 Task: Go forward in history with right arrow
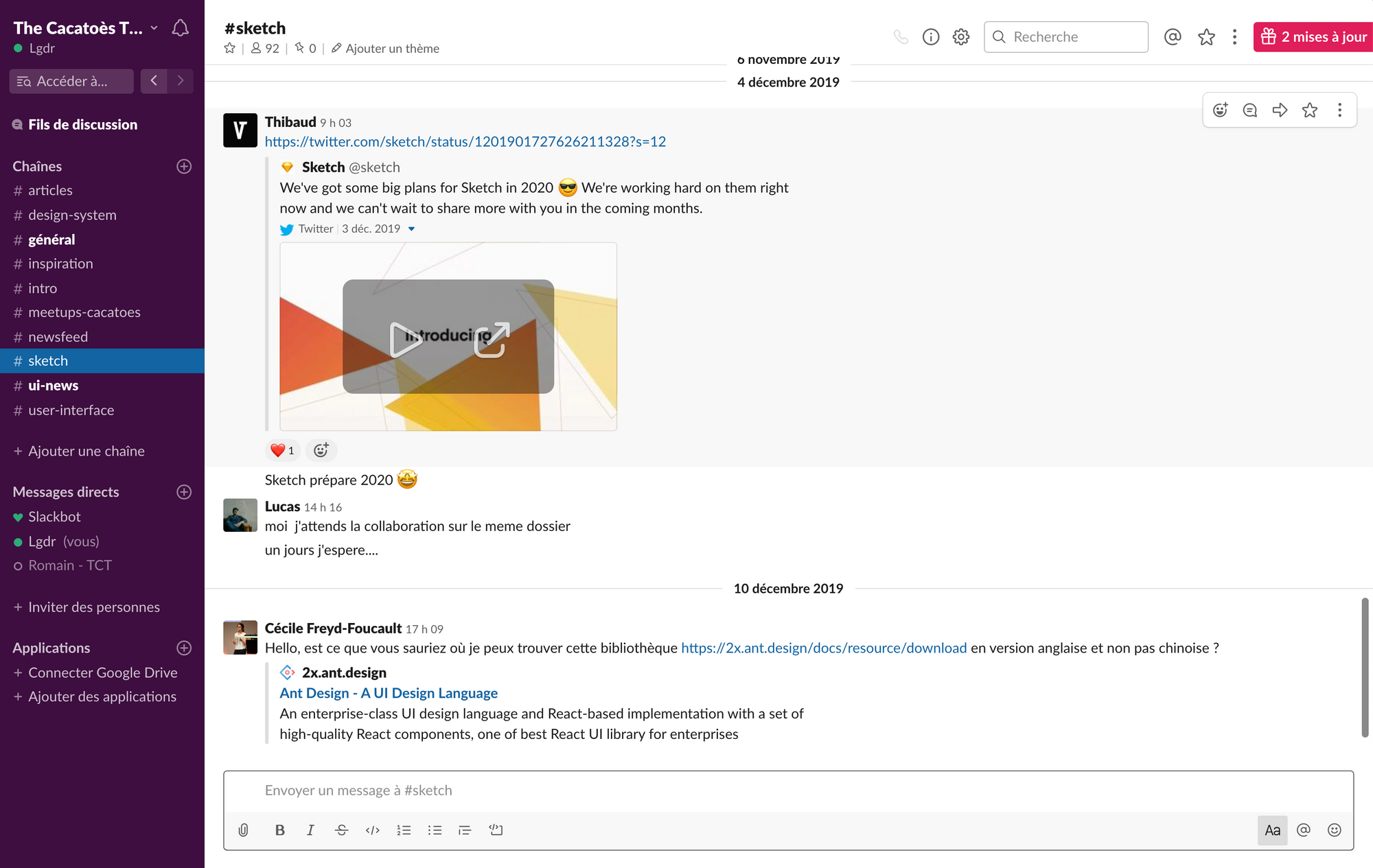(181, 81)
